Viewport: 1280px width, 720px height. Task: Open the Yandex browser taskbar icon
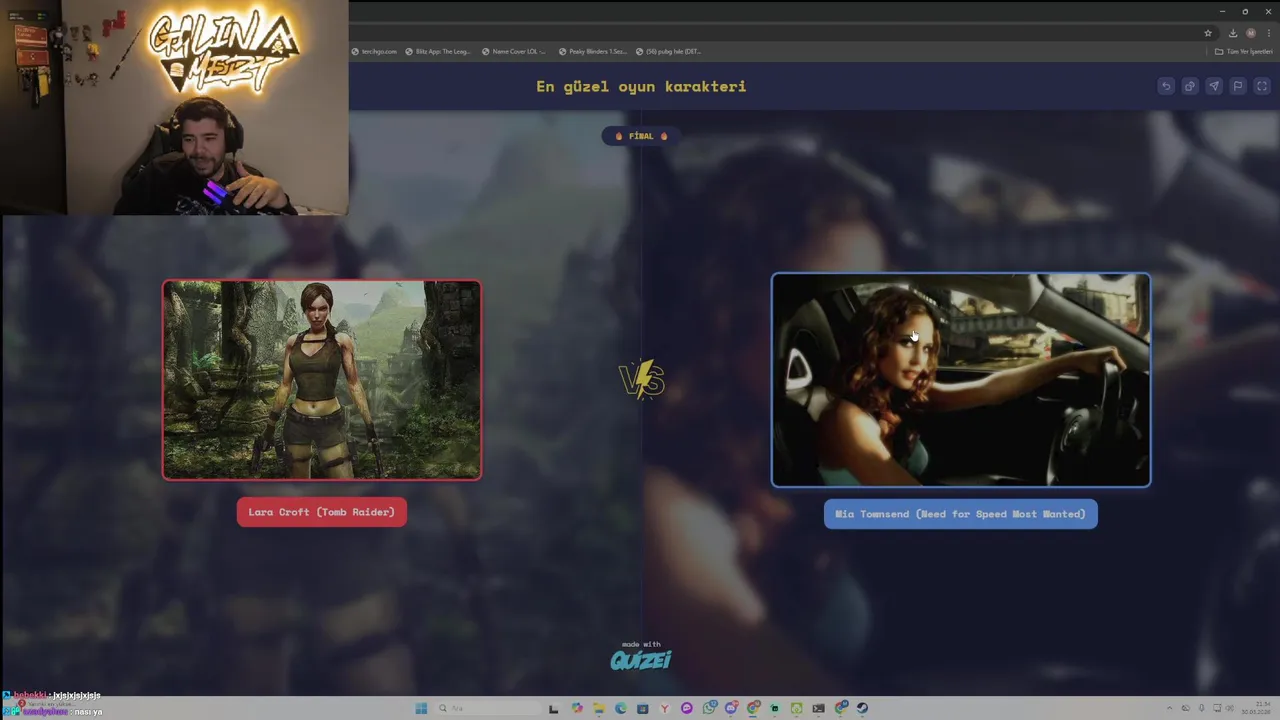tap(665, 708)
